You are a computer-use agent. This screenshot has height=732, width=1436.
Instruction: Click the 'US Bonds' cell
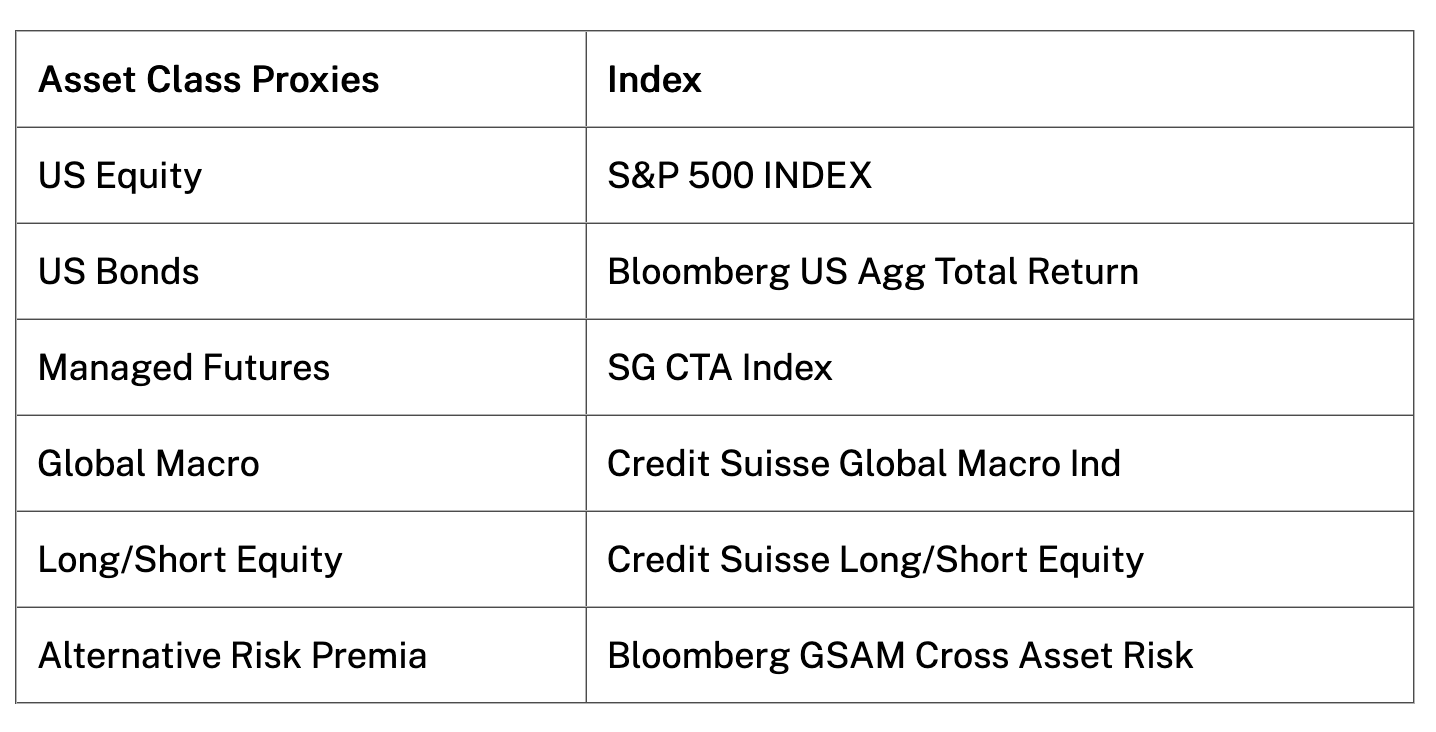118,272
